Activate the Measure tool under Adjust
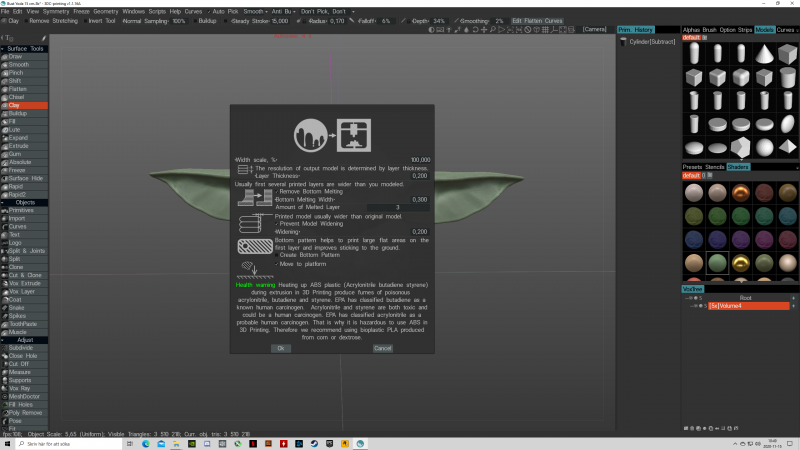 point(19,372)
